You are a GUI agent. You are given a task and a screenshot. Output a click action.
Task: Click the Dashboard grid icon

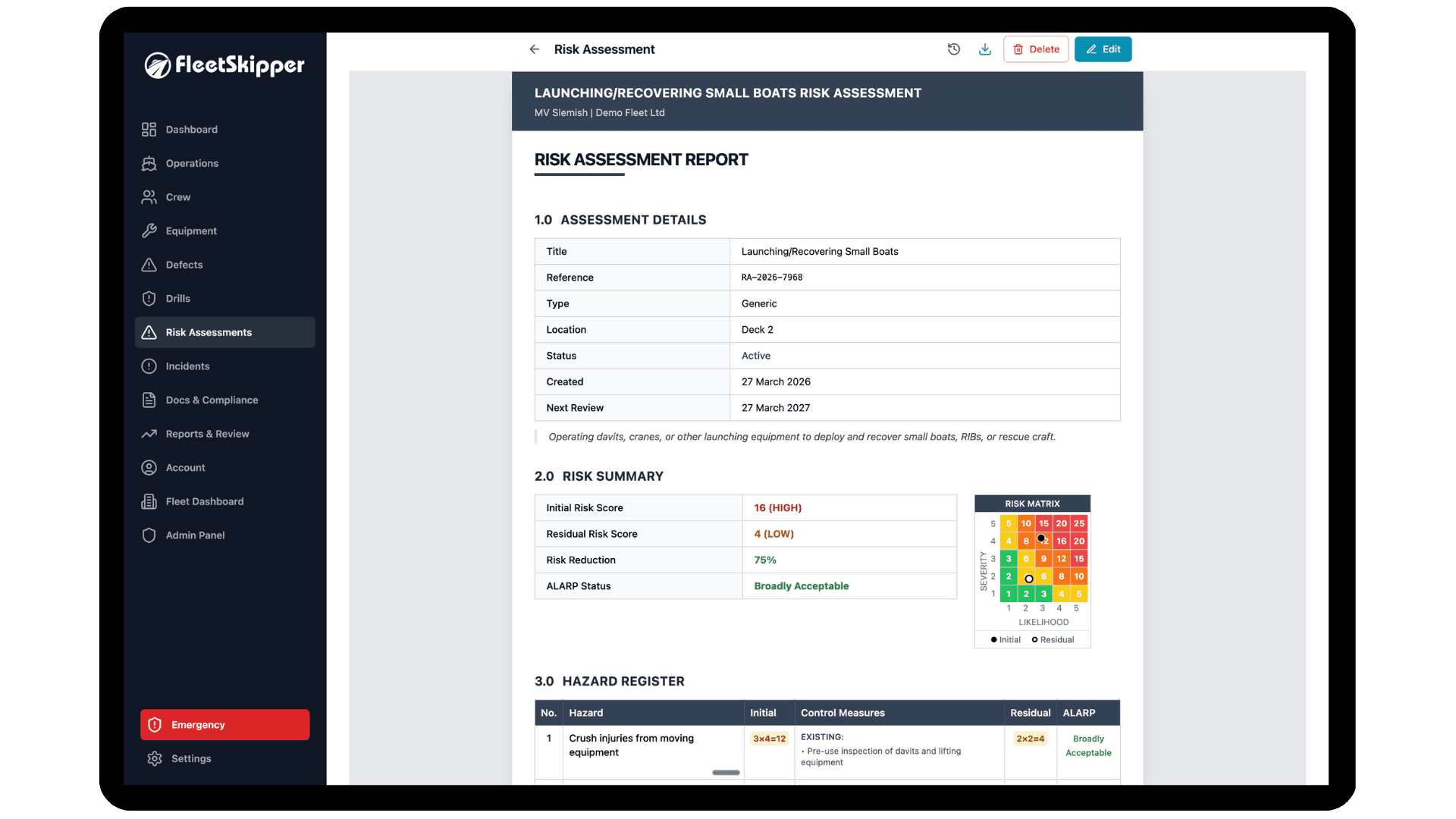point(149,130)
